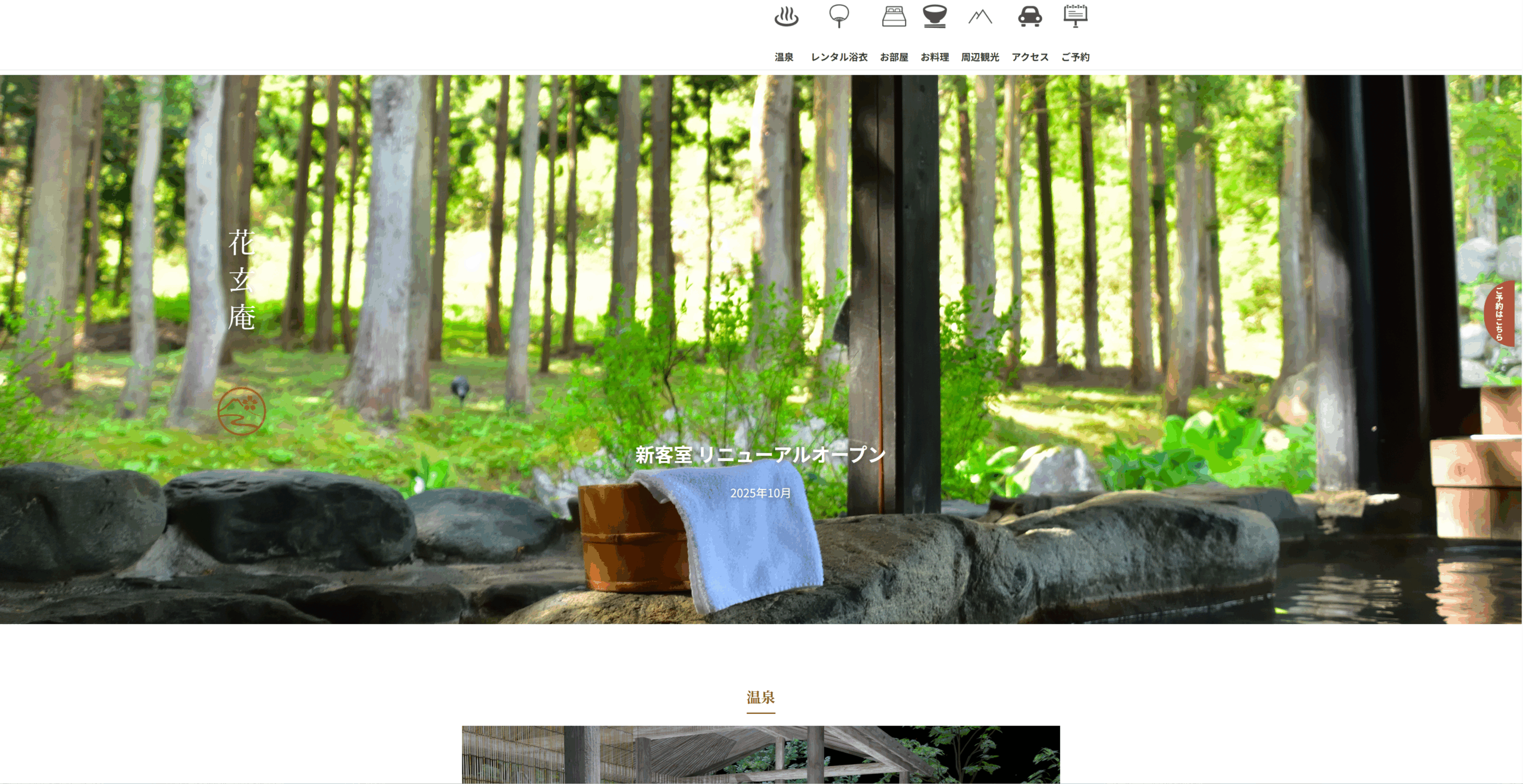The image size is (1523, 784).
Task: Go to the お部屋 page
Action: [894, 57]
